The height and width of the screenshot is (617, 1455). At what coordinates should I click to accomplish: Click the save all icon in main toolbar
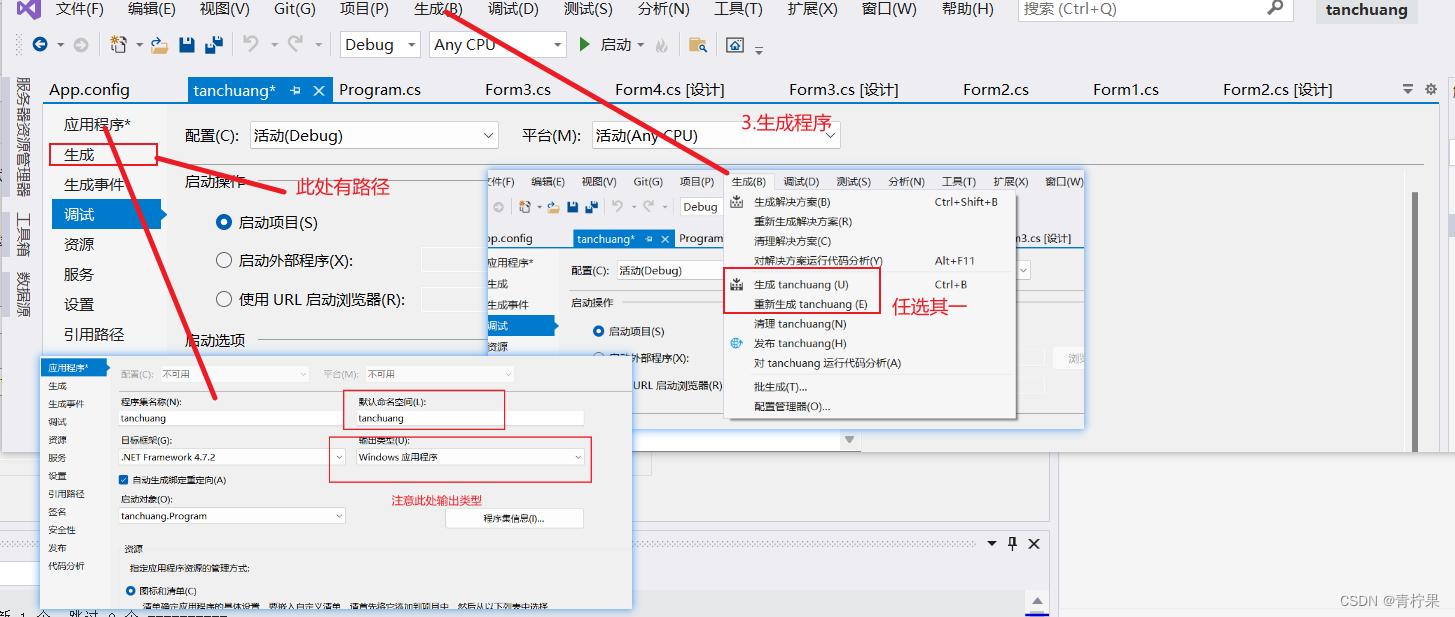(213, 45)
